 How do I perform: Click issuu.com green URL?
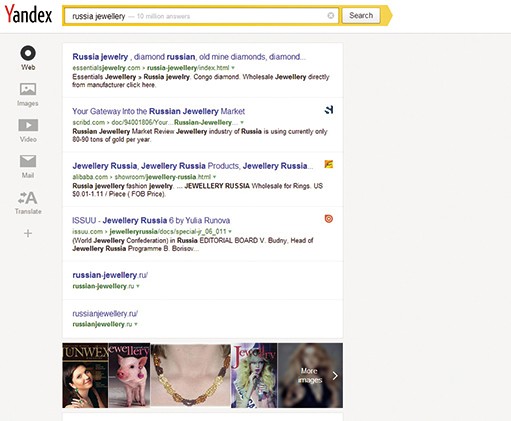149,232
